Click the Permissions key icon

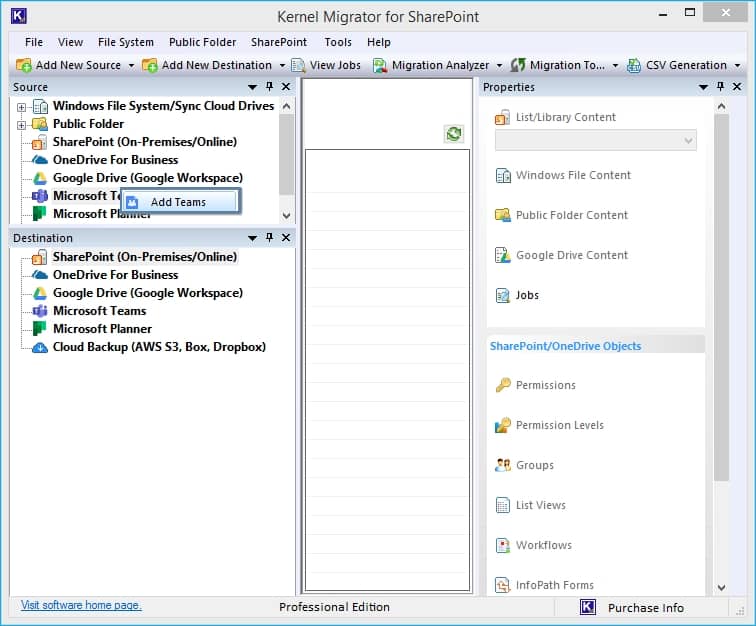tap(503, 385)
